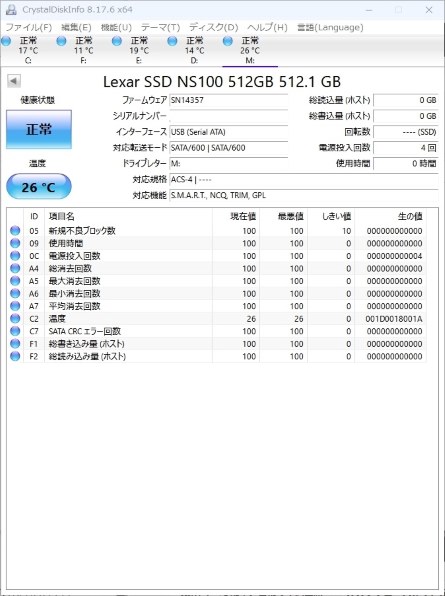Image resolution: width=445 pixels, height=596 pixels.
Task: Open the ファイル(F) menu
Action: pos(29,27)
